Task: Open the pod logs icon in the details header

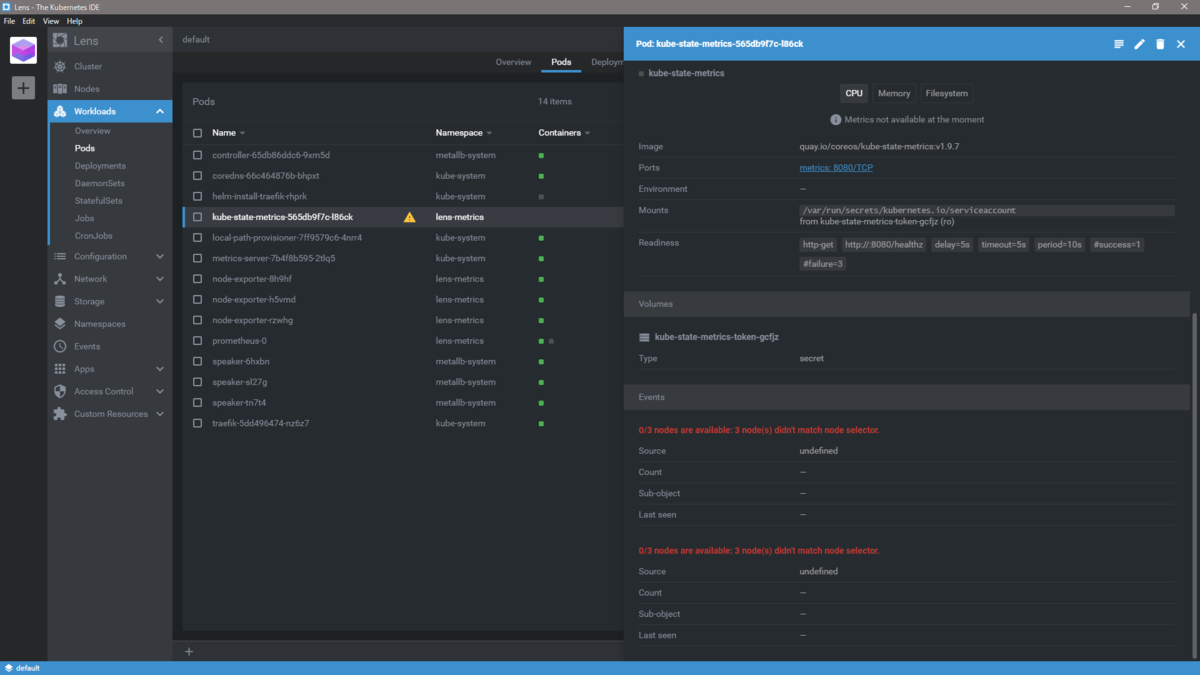Action: 1119,44
